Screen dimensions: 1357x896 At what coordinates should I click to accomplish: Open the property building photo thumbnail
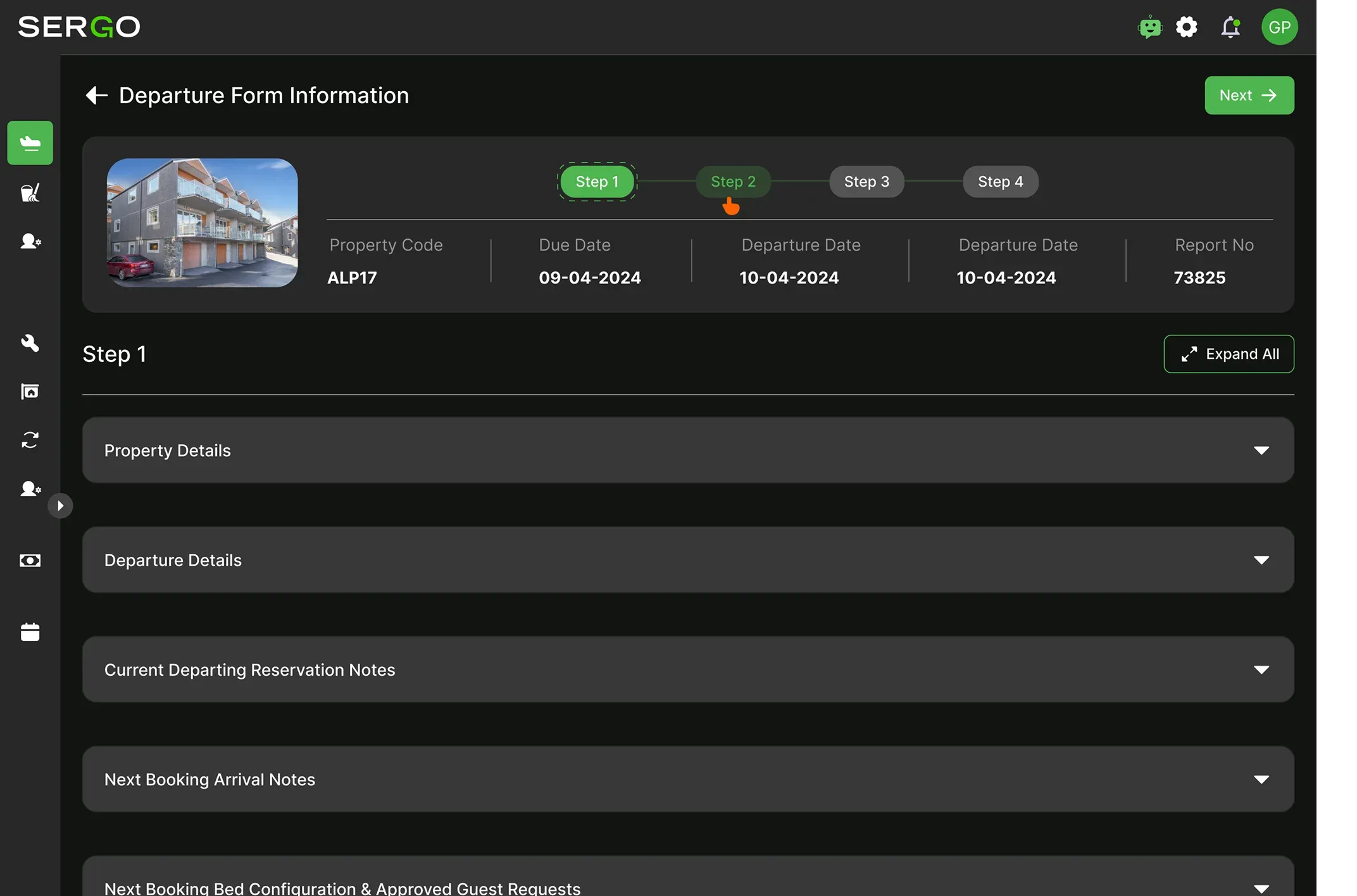click(203, 223)
